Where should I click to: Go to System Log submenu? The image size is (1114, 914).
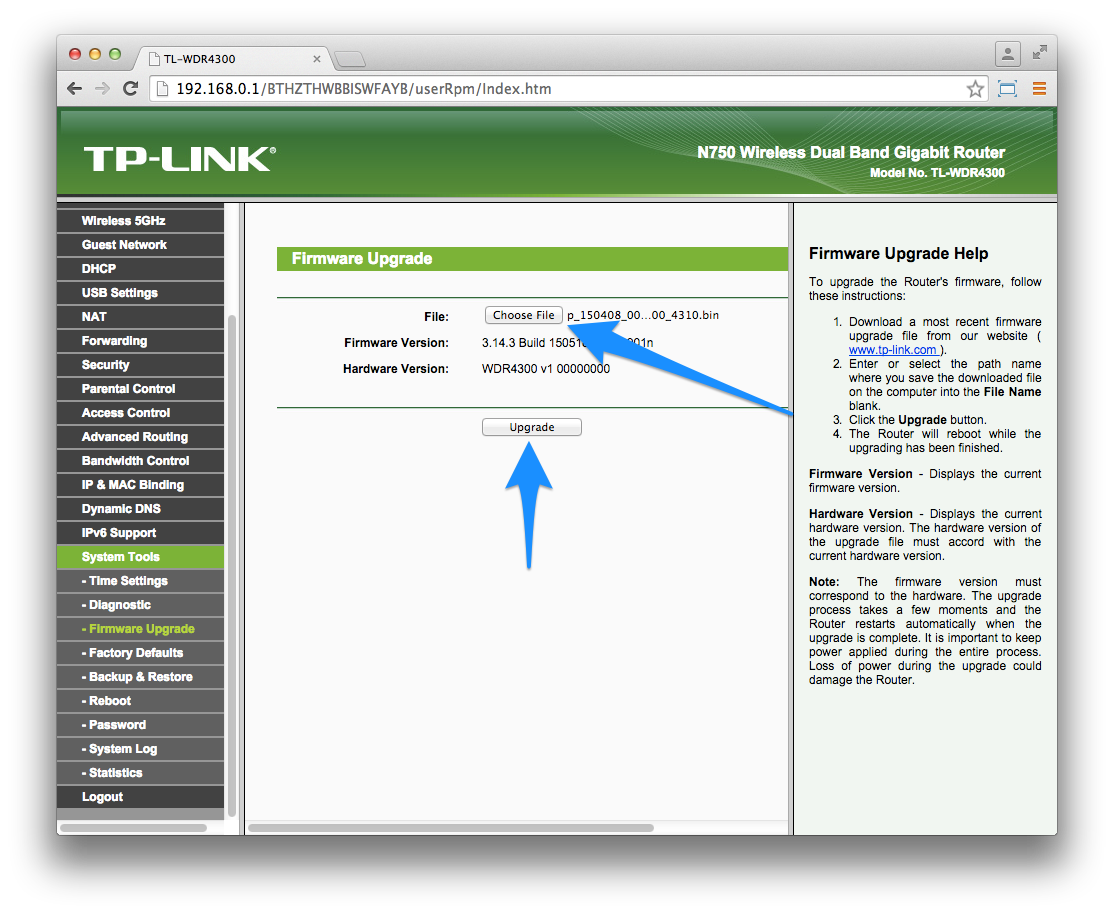point(141,749)
